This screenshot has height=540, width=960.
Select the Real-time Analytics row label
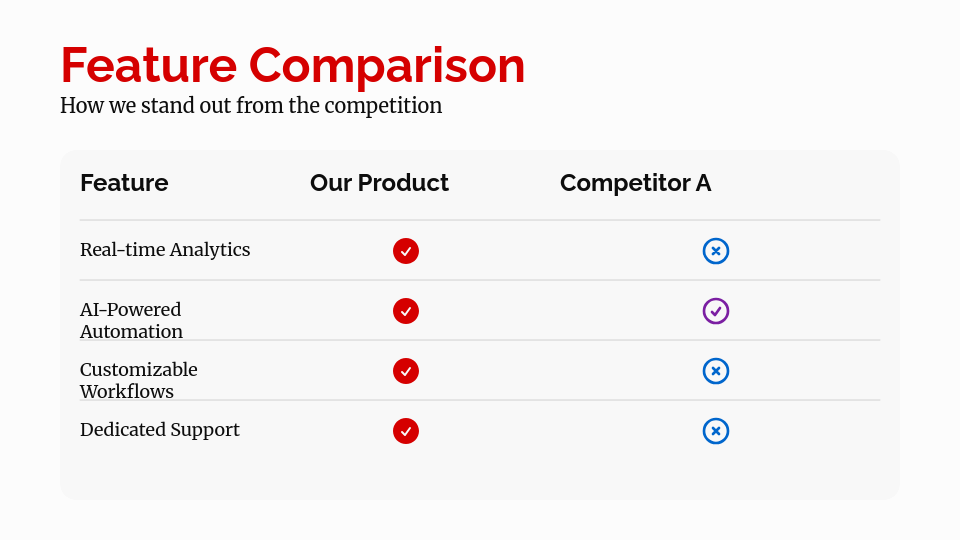tap(165, 250)
